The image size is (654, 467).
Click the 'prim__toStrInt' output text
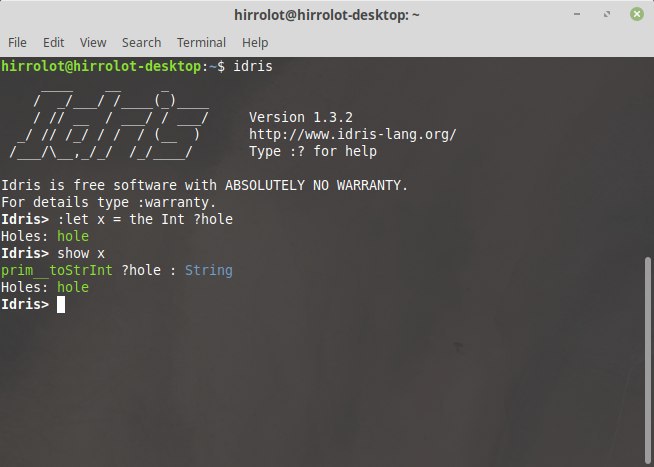point(57,270)
